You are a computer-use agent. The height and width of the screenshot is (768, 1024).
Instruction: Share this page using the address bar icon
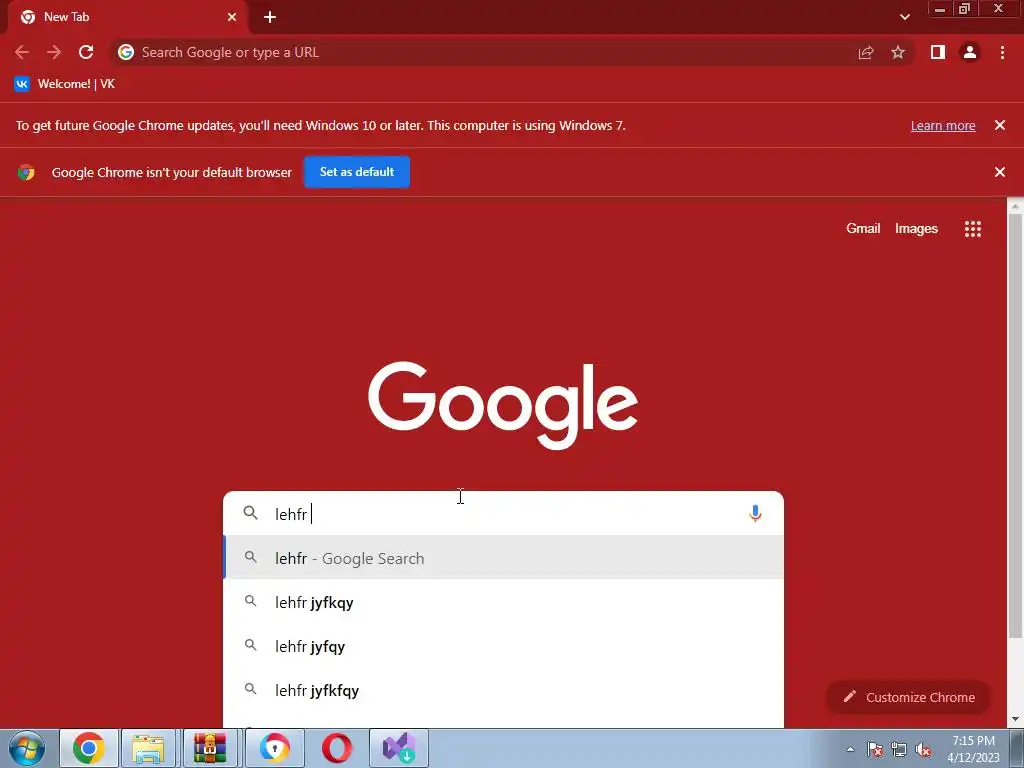(866, 53)
